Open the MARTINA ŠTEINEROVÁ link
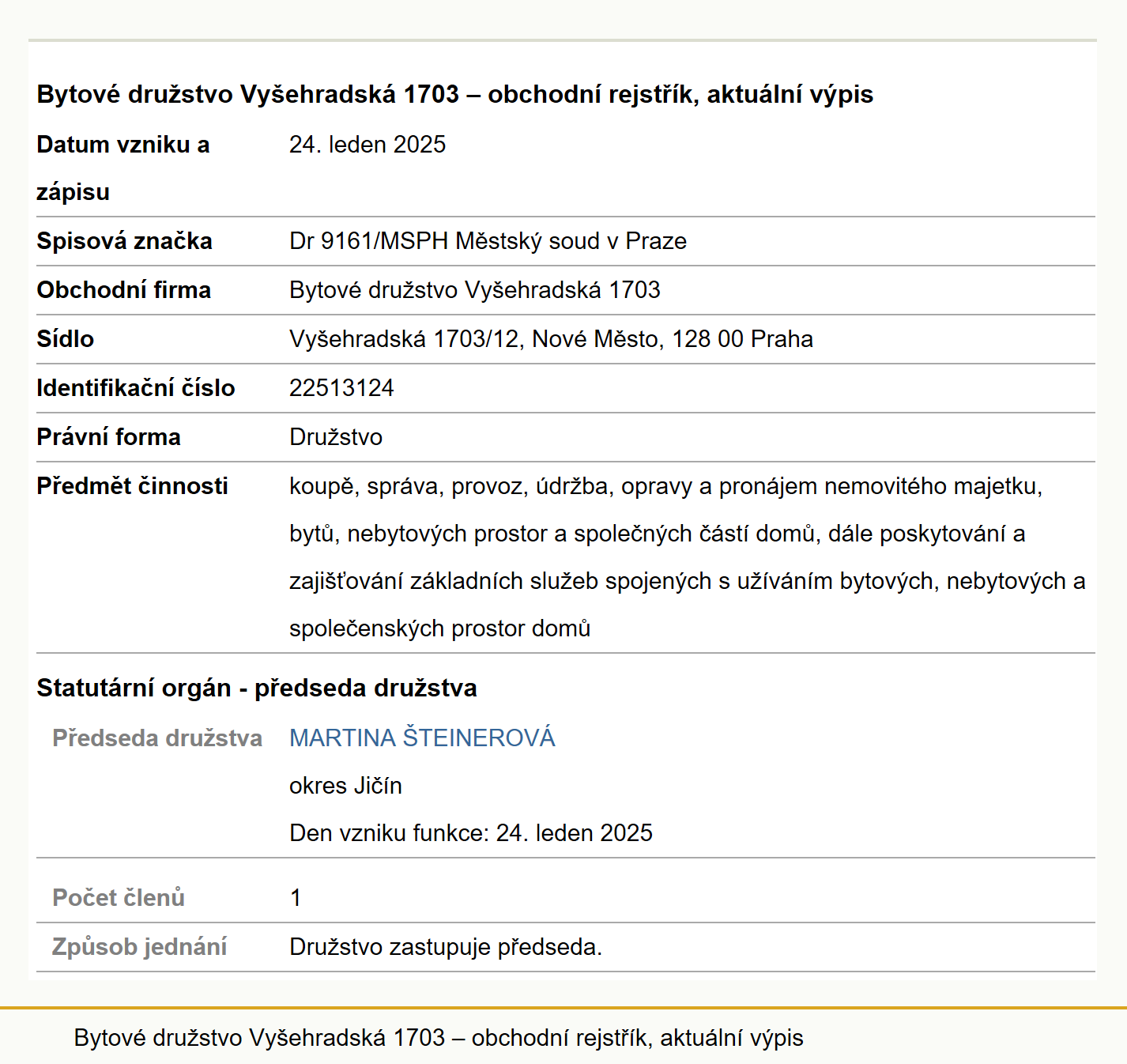Screen dimensions: 1127x1064 422,738
